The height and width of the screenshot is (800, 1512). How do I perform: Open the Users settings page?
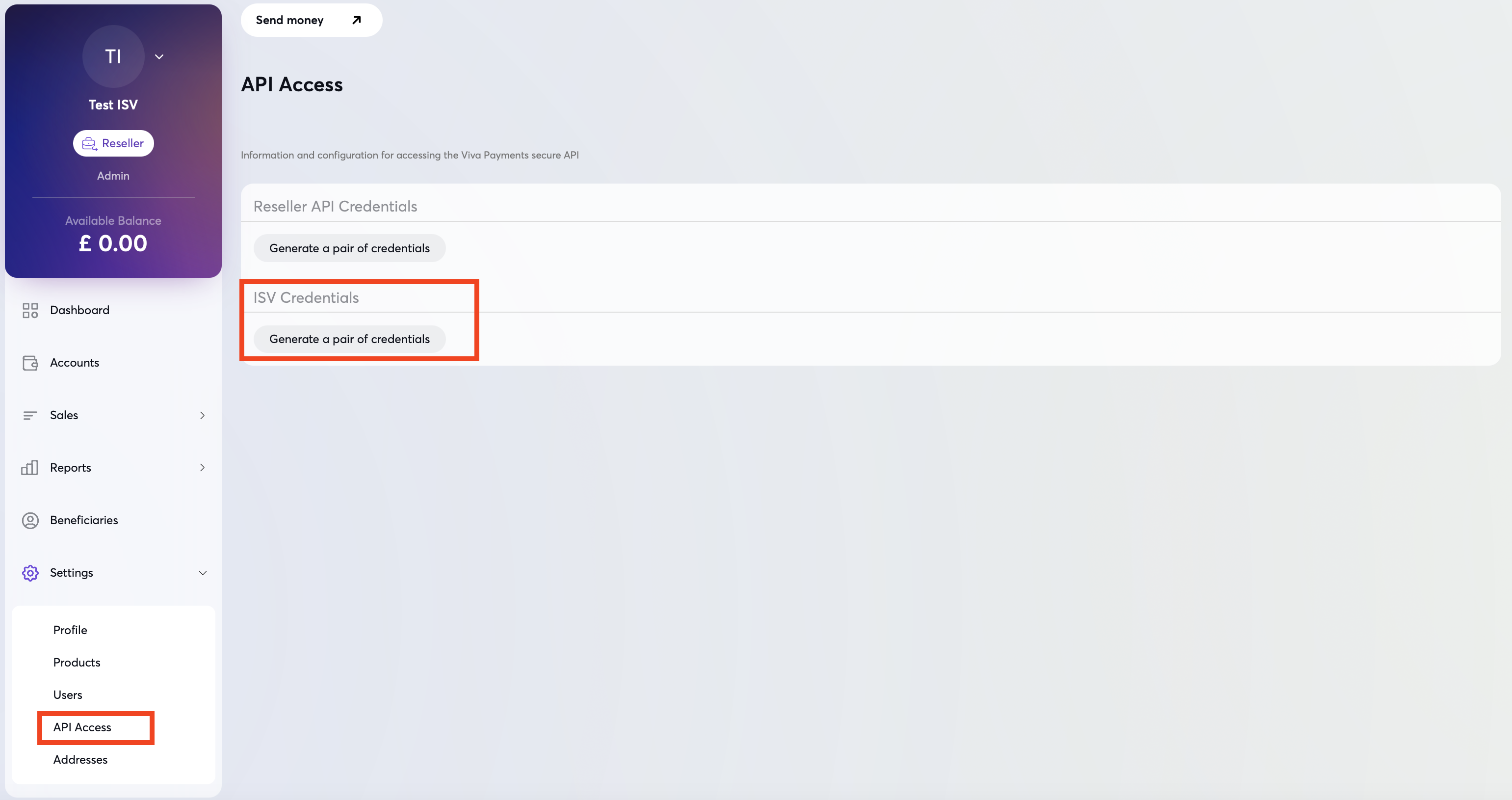[68, 694]
